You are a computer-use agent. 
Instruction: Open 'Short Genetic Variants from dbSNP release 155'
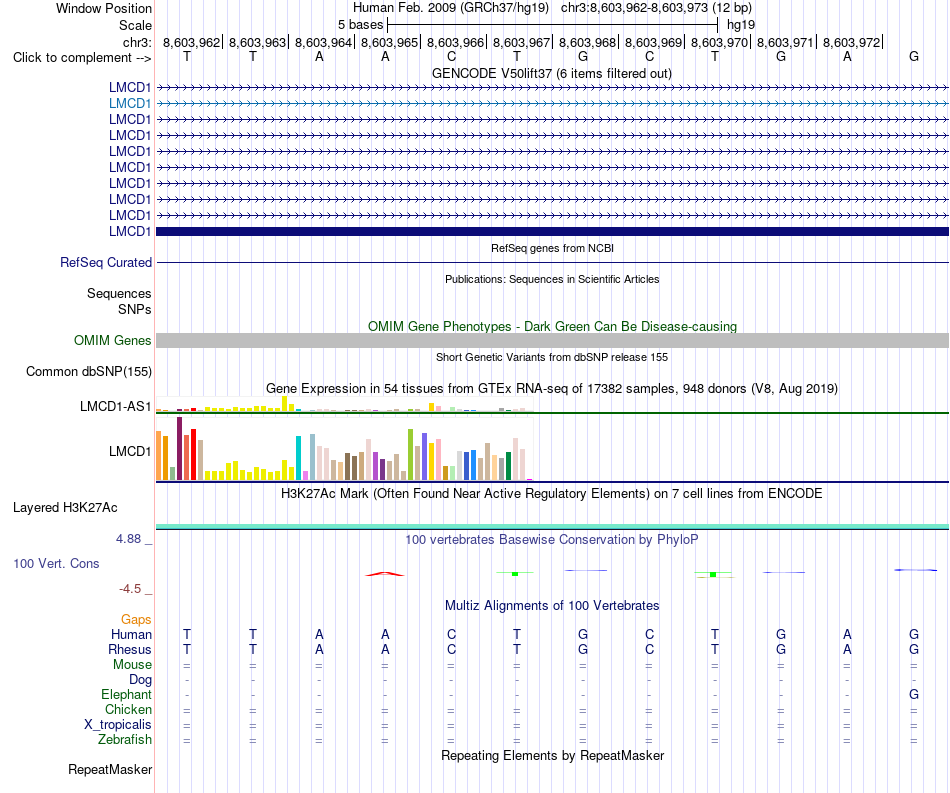point(552,357)
